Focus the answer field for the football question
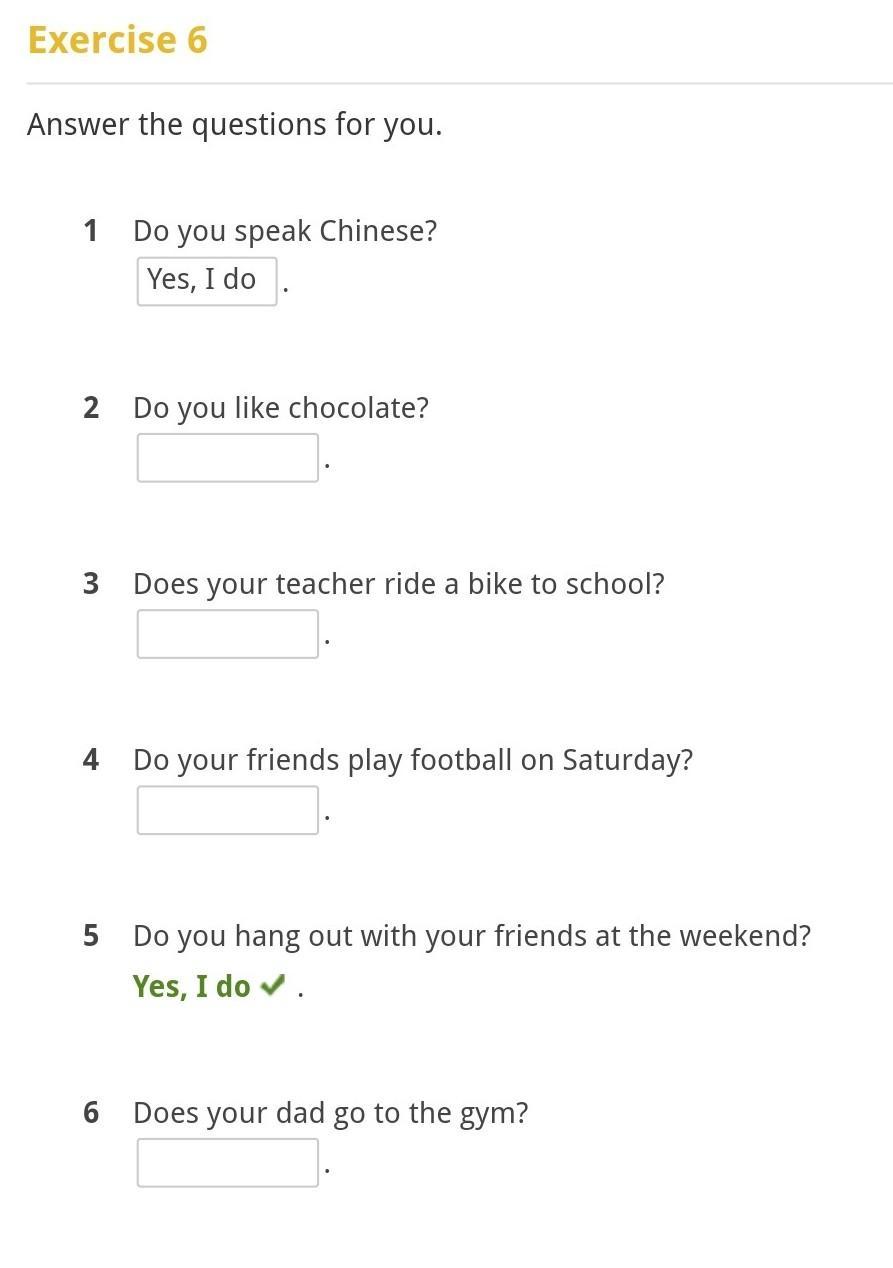Screen dimensions: 893x1268 point(228,810)
